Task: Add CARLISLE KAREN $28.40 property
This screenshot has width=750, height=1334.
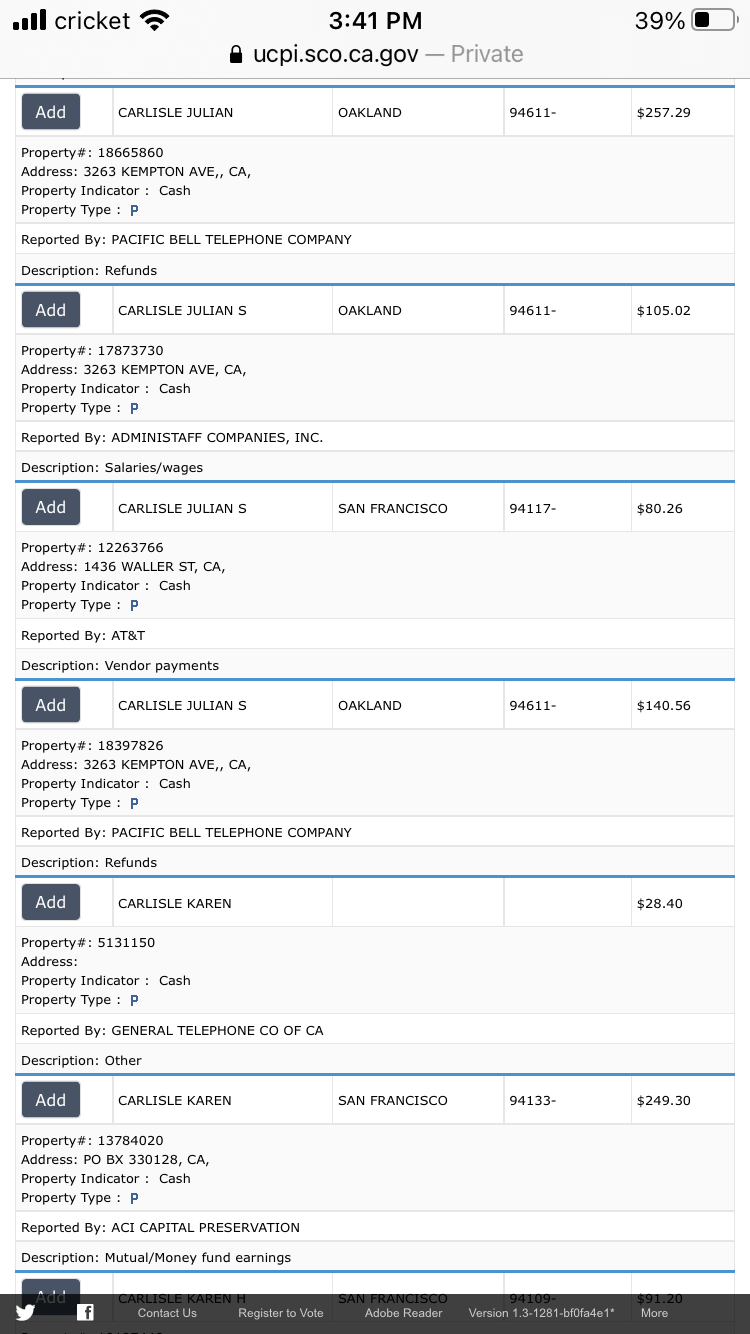Action: click(x=51, y=902)
